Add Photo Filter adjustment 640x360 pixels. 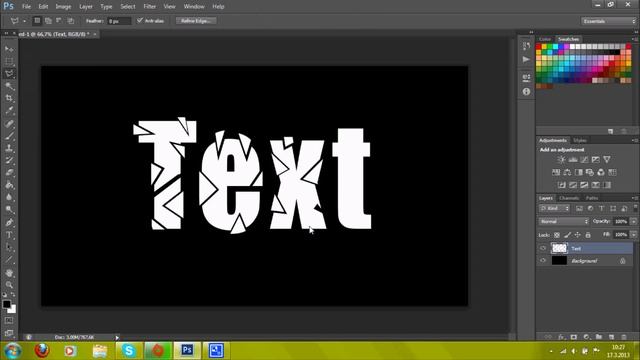[x=589, y=172]
